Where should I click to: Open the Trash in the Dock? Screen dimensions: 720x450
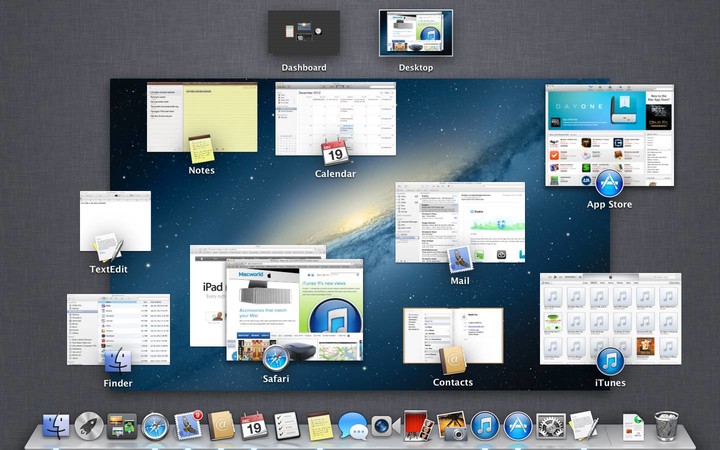667,427
